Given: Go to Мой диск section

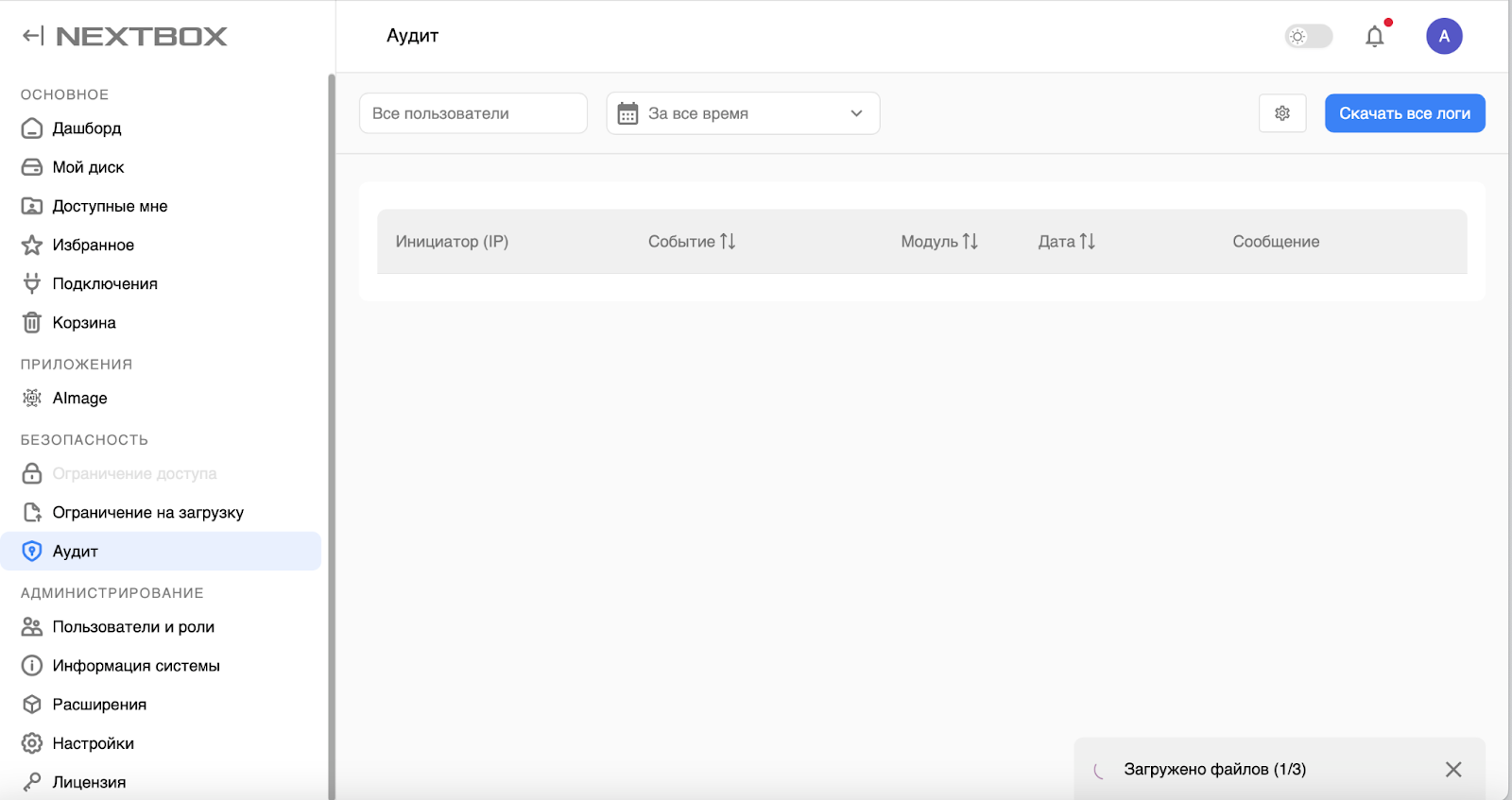Looking at the screenshot, I should click(88, 167).
